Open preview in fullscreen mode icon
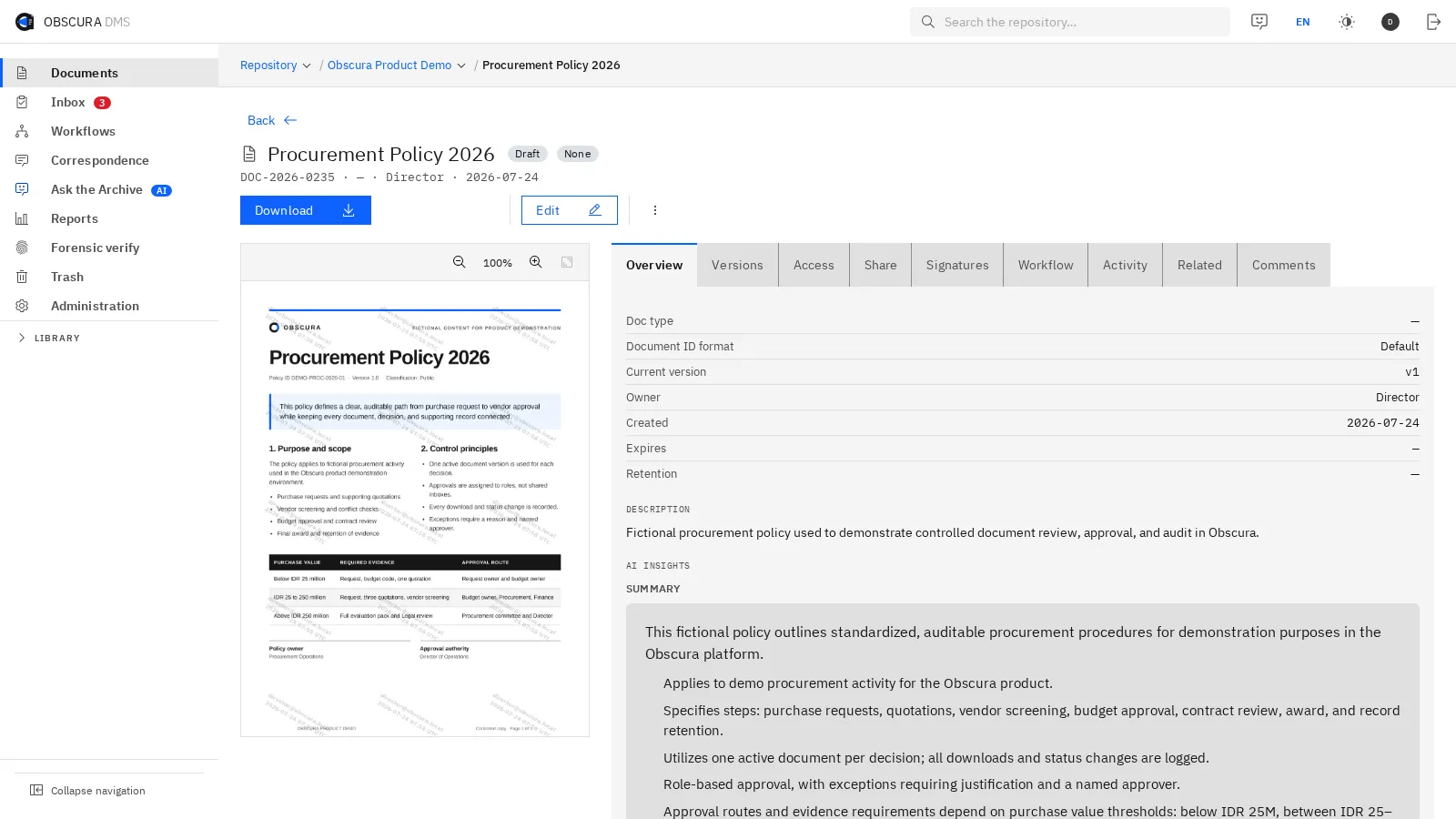1456x819 pixels. click(x=567, y=262)
